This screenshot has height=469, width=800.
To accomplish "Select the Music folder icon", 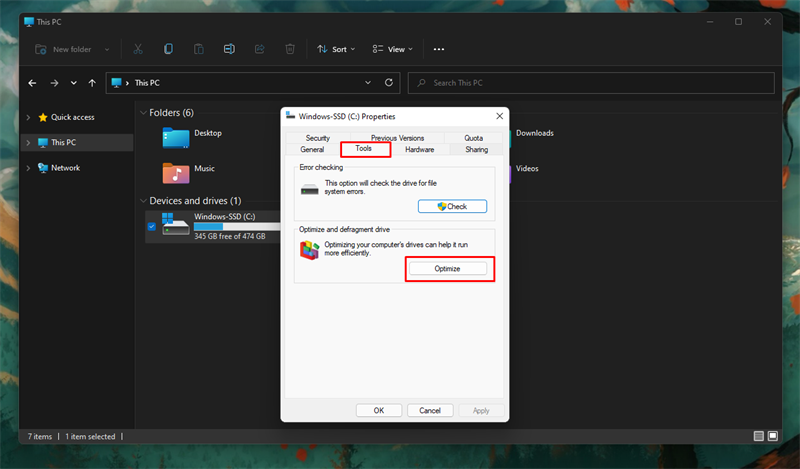I will 176,173.
